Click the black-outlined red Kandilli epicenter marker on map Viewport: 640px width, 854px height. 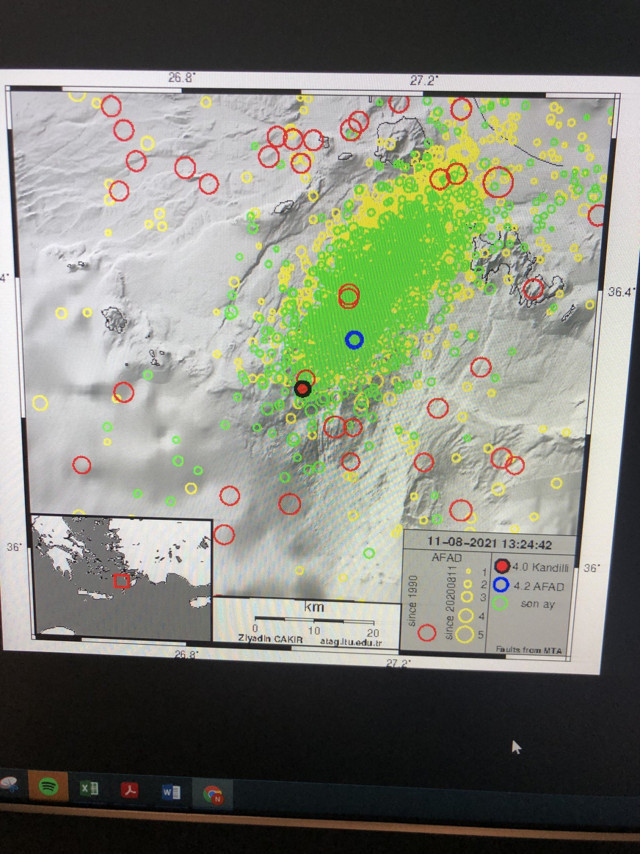pos(303,389)
